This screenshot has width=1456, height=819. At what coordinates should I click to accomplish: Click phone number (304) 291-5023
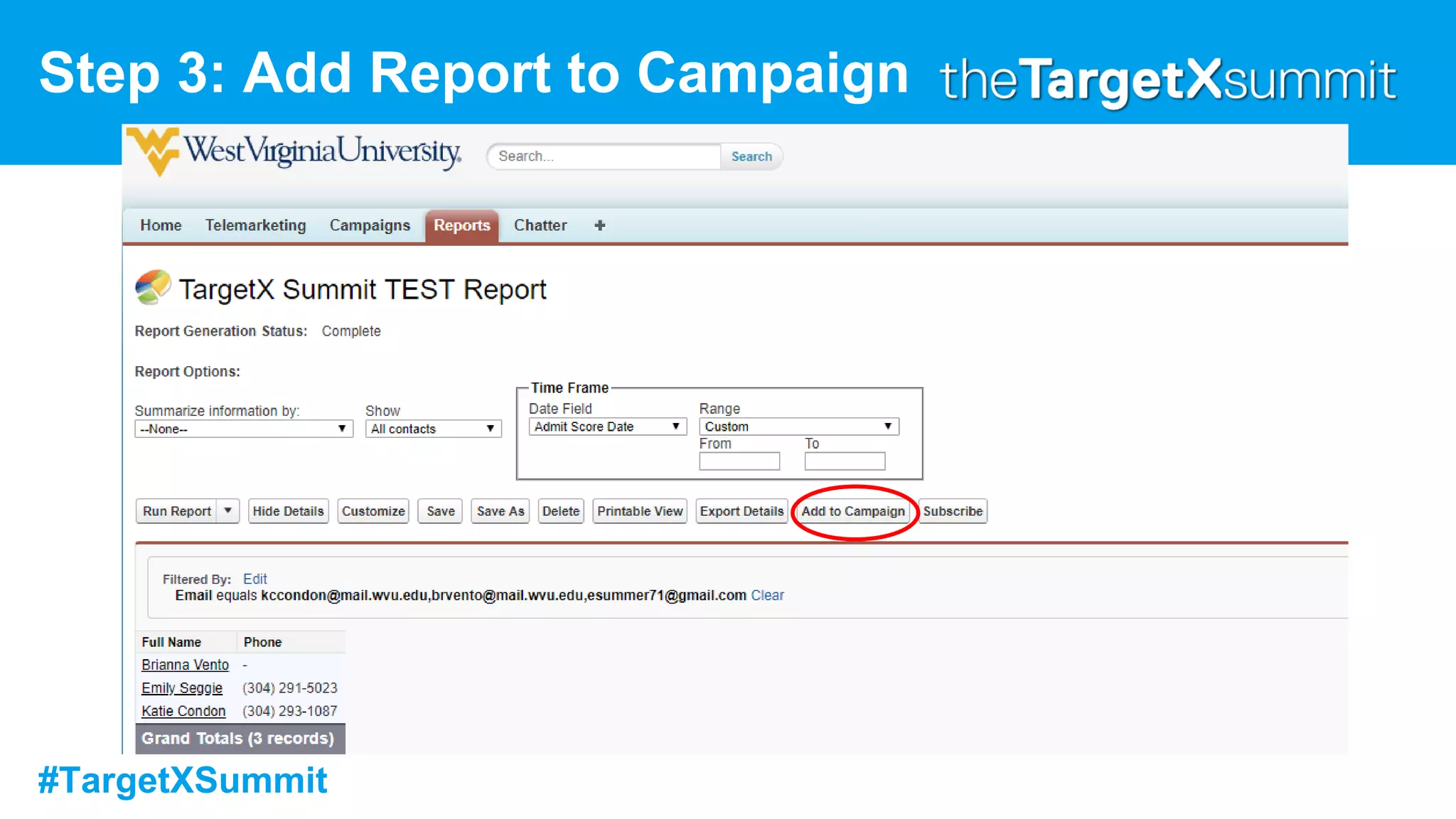290,688
